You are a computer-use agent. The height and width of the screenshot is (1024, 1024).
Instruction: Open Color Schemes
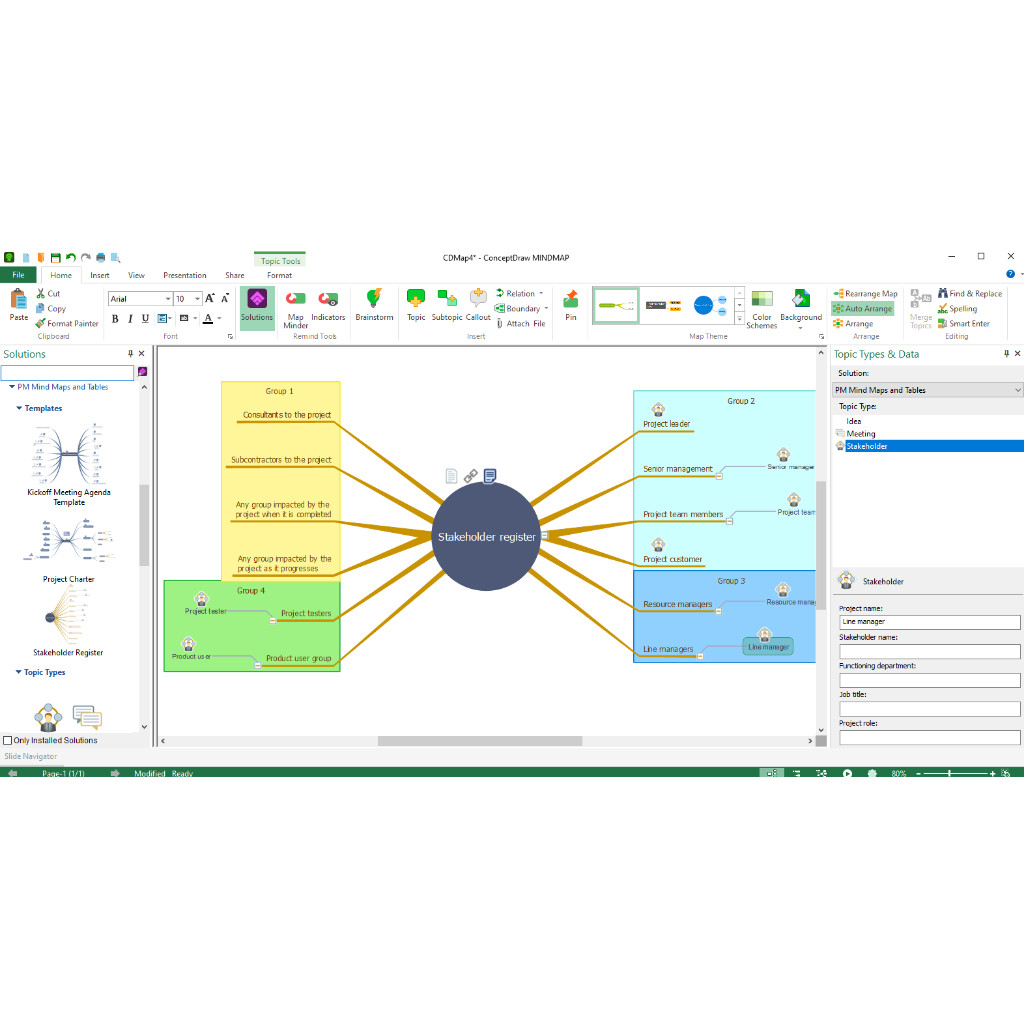[x=761, y=309]
